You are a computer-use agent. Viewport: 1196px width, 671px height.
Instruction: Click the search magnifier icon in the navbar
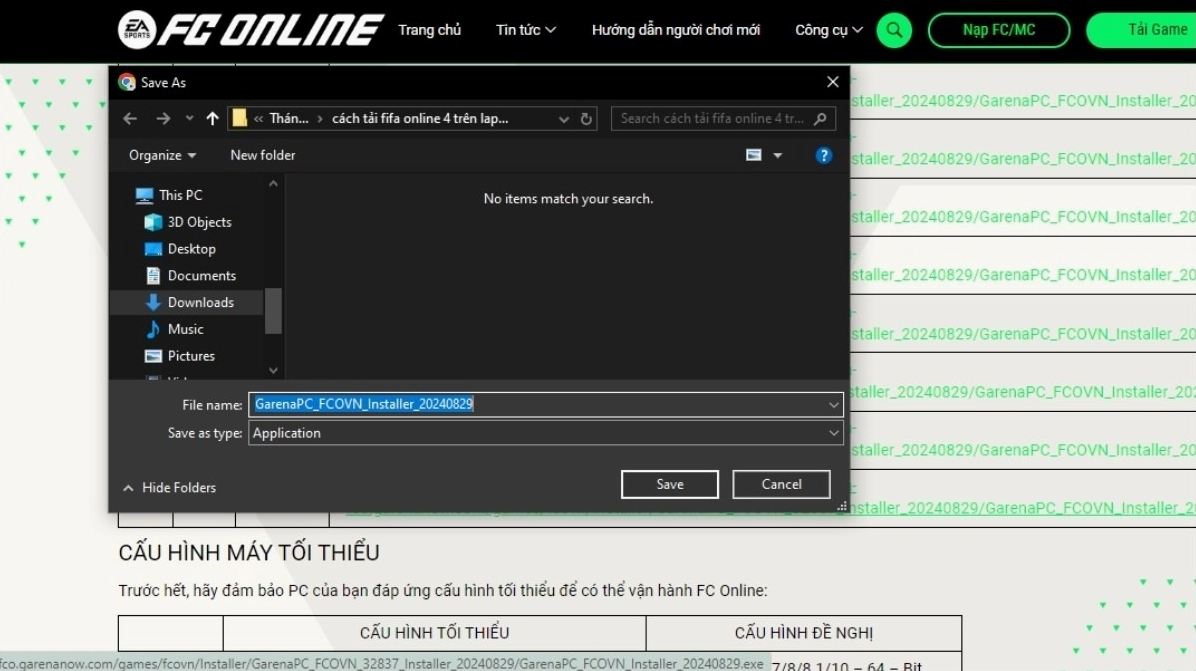click(893, 30)
